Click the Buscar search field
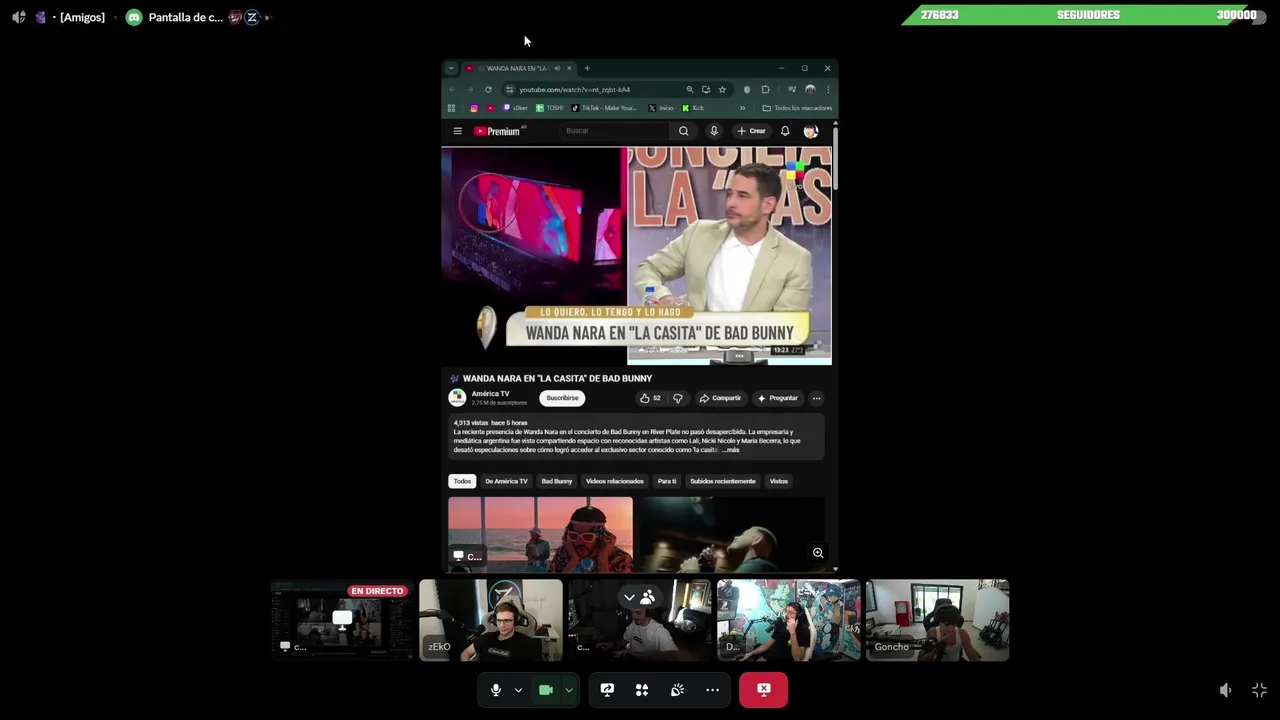 click(x=615, y=131)
